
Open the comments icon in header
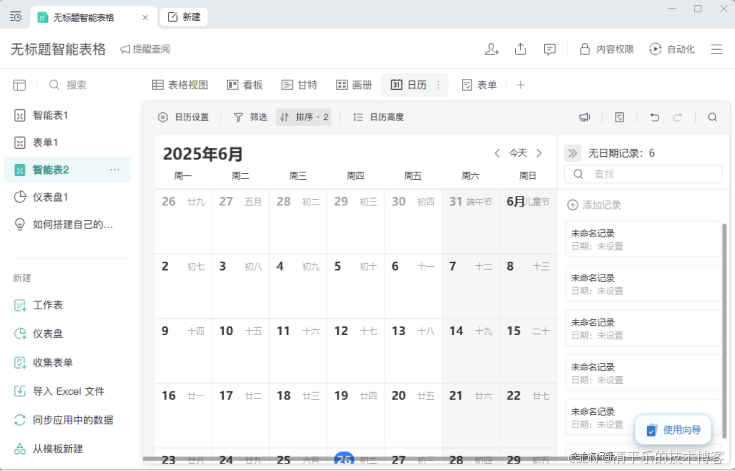(x=549, y=49)
